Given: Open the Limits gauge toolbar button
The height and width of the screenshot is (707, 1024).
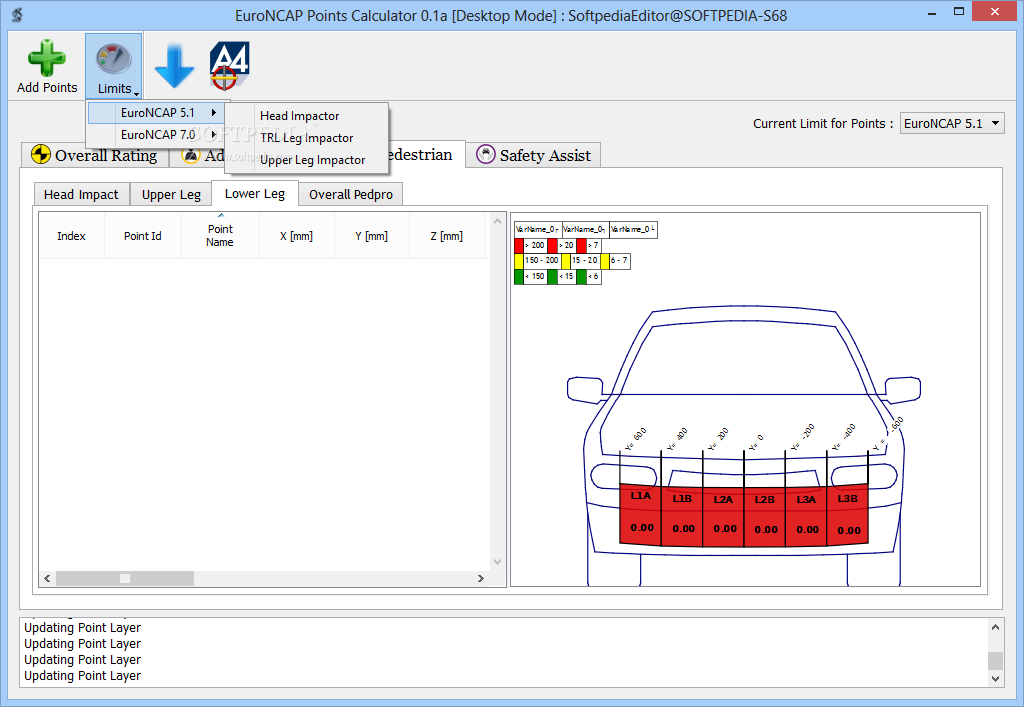Looking at the screenshot, I should pos(114,65).
